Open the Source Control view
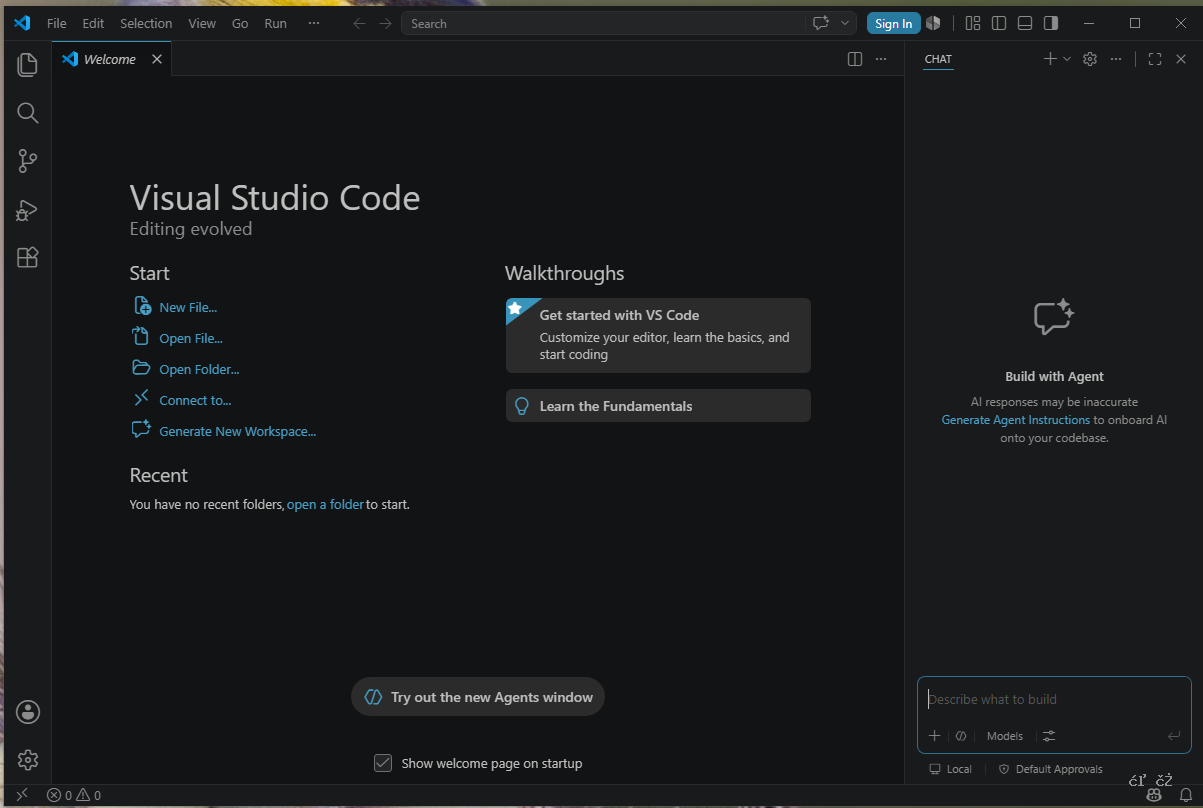The image size is (1203, 808). pyautogui.click(x=28, y=161)
